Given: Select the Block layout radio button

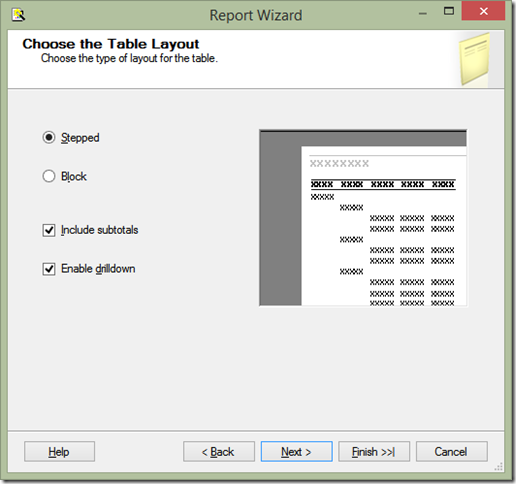Looking at the screenshot, I should click(49, 176).
